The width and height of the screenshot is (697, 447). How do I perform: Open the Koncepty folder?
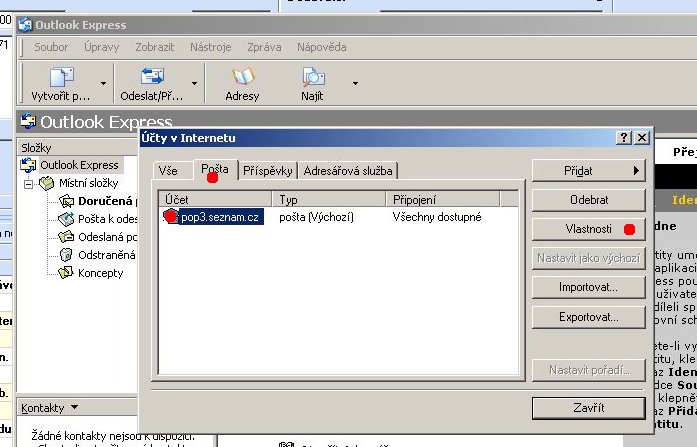[100, 273]
